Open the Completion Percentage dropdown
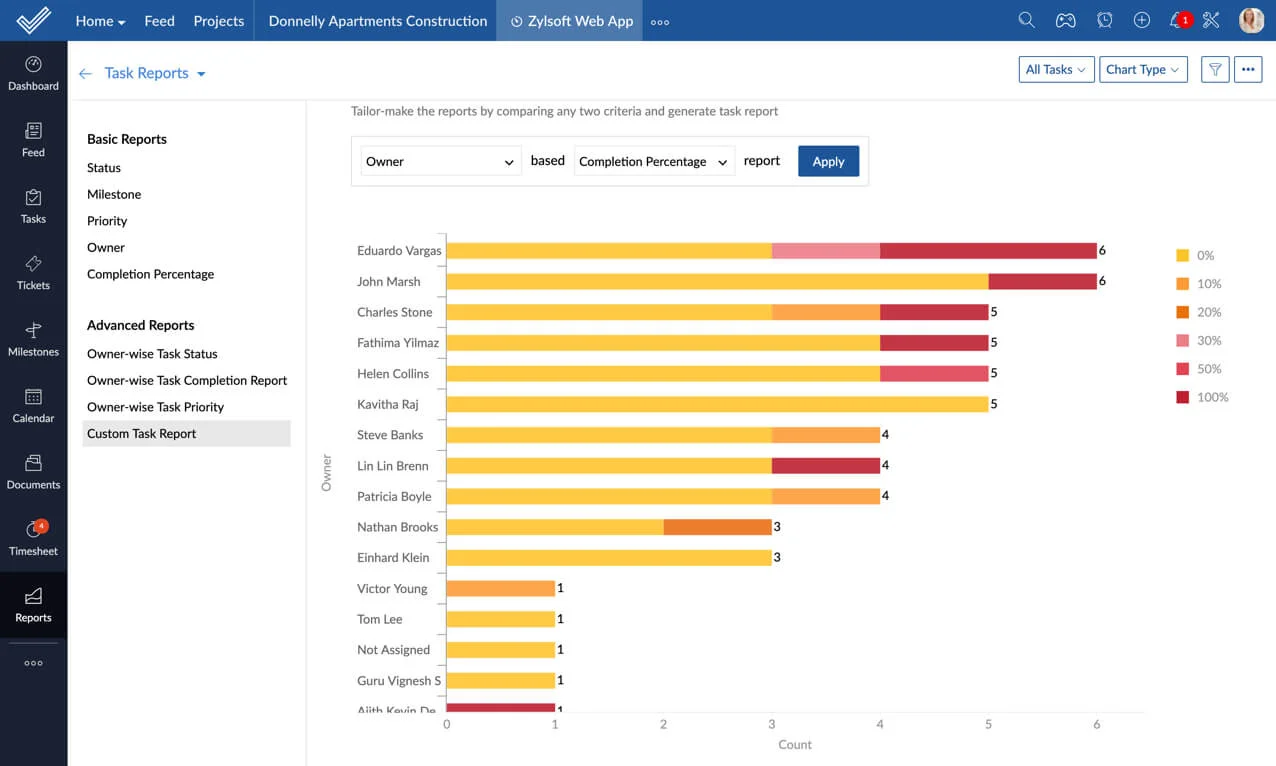 (654, 161)
